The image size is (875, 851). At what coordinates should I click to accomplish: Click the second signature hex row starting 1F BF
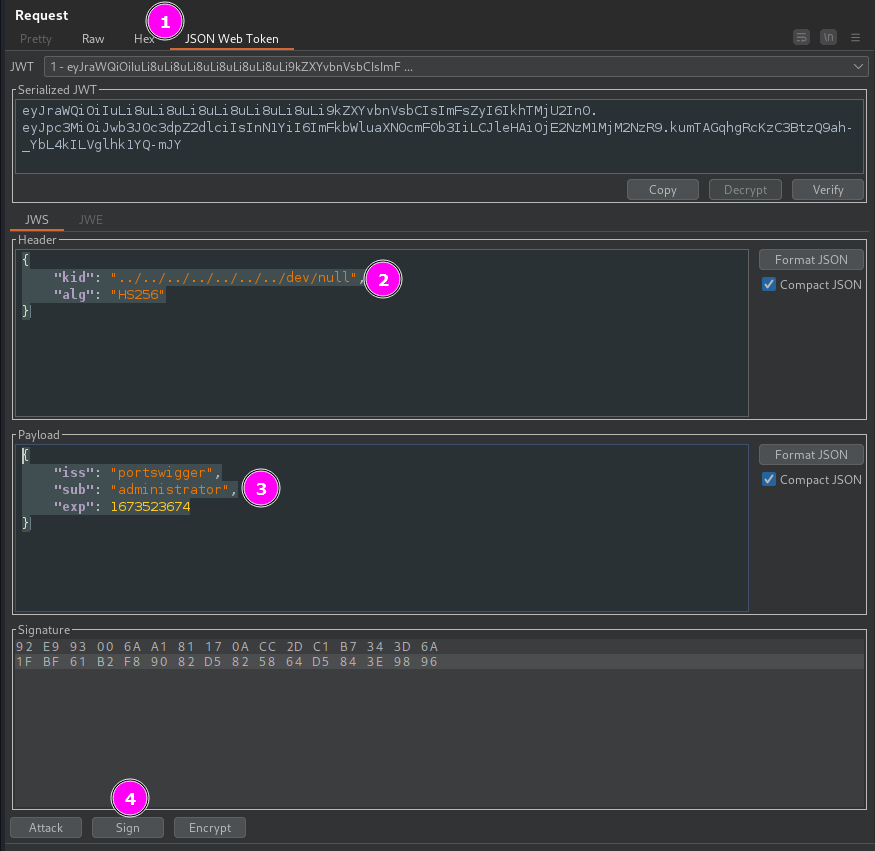(227, 662)
